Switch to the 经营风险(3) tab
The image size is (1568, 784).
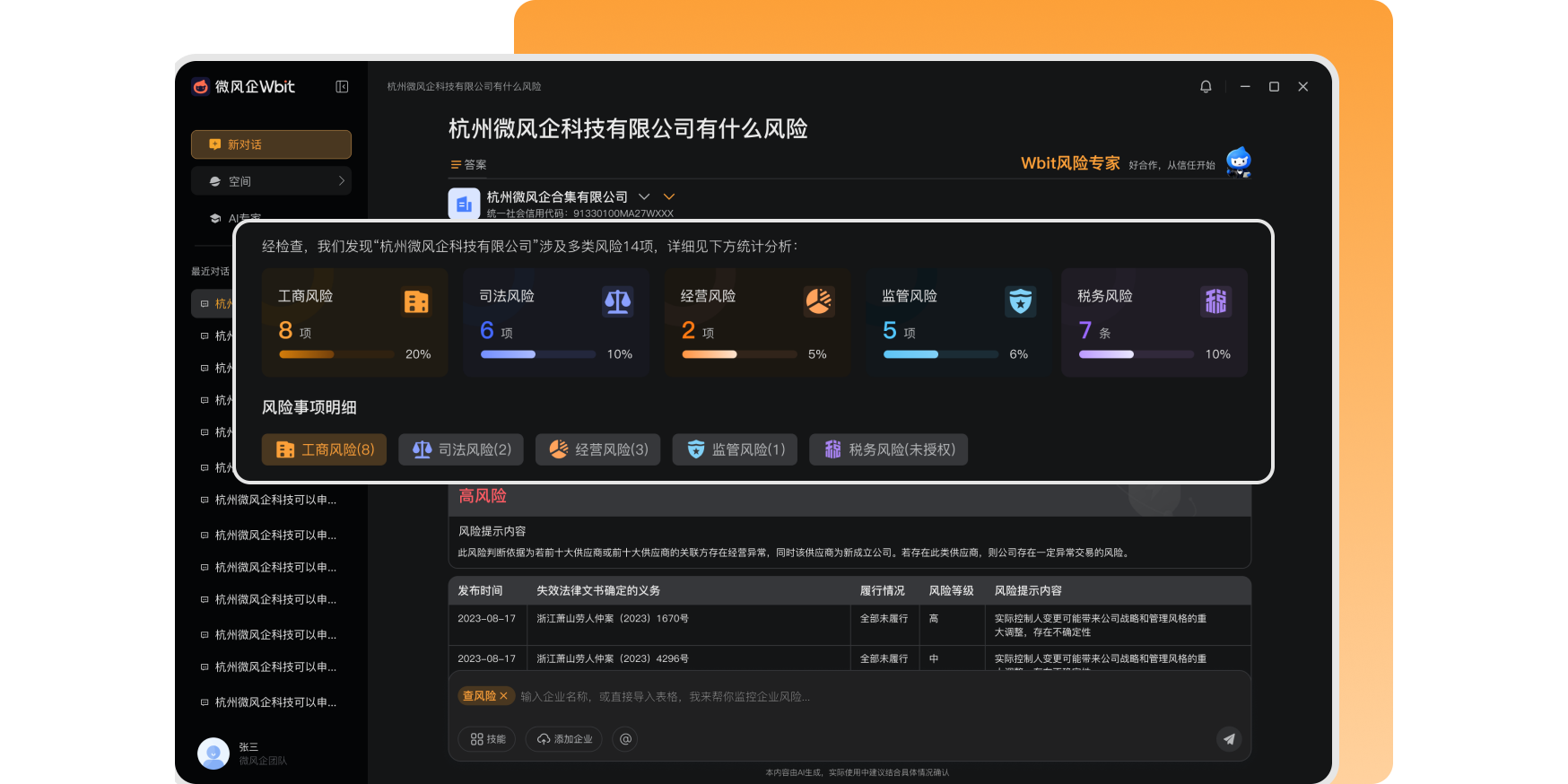pos(598,449)
